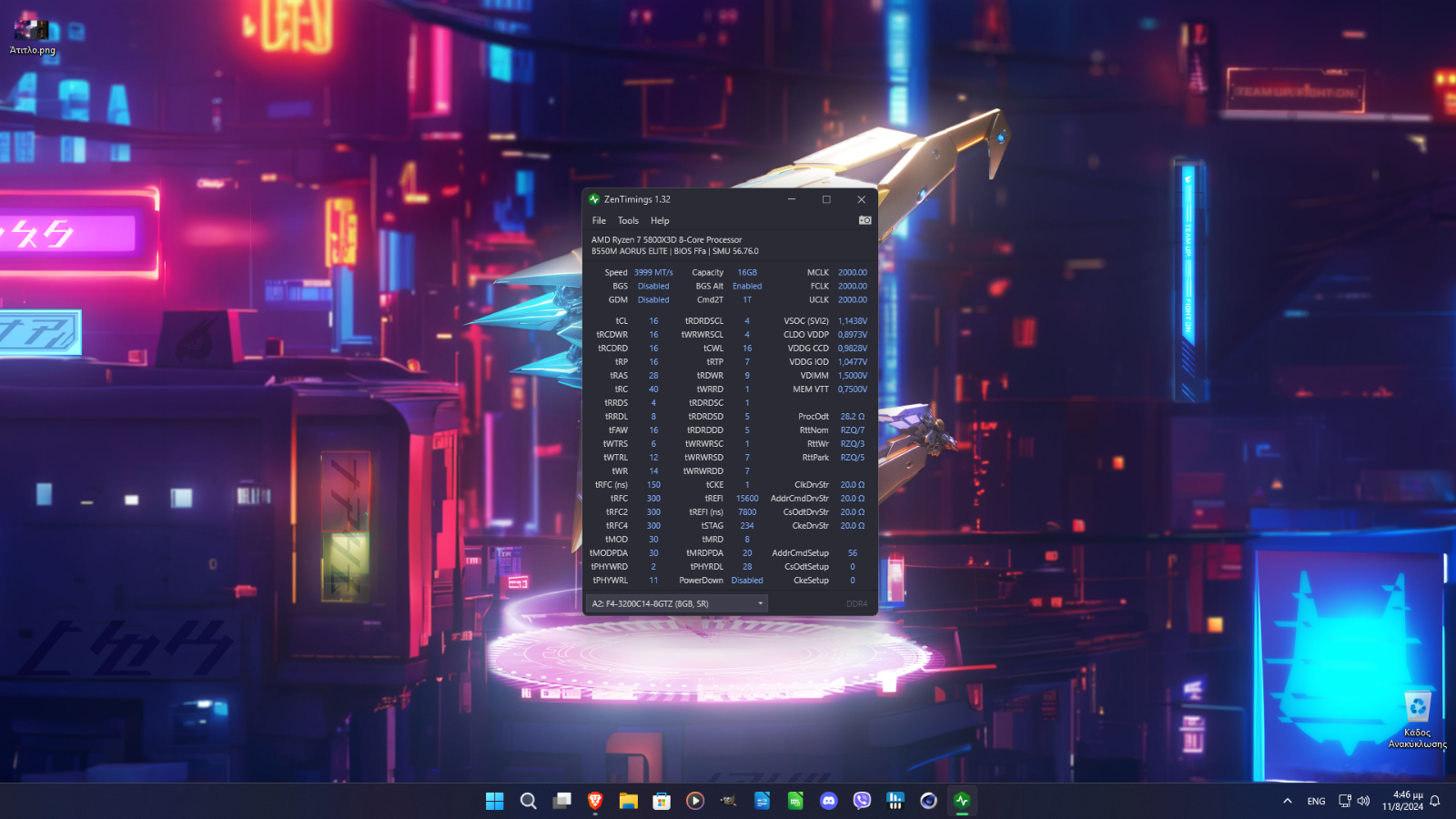Click the MCLK 2000.00 value
Viewport: 1456px width, 819px height.
point(853,272)
